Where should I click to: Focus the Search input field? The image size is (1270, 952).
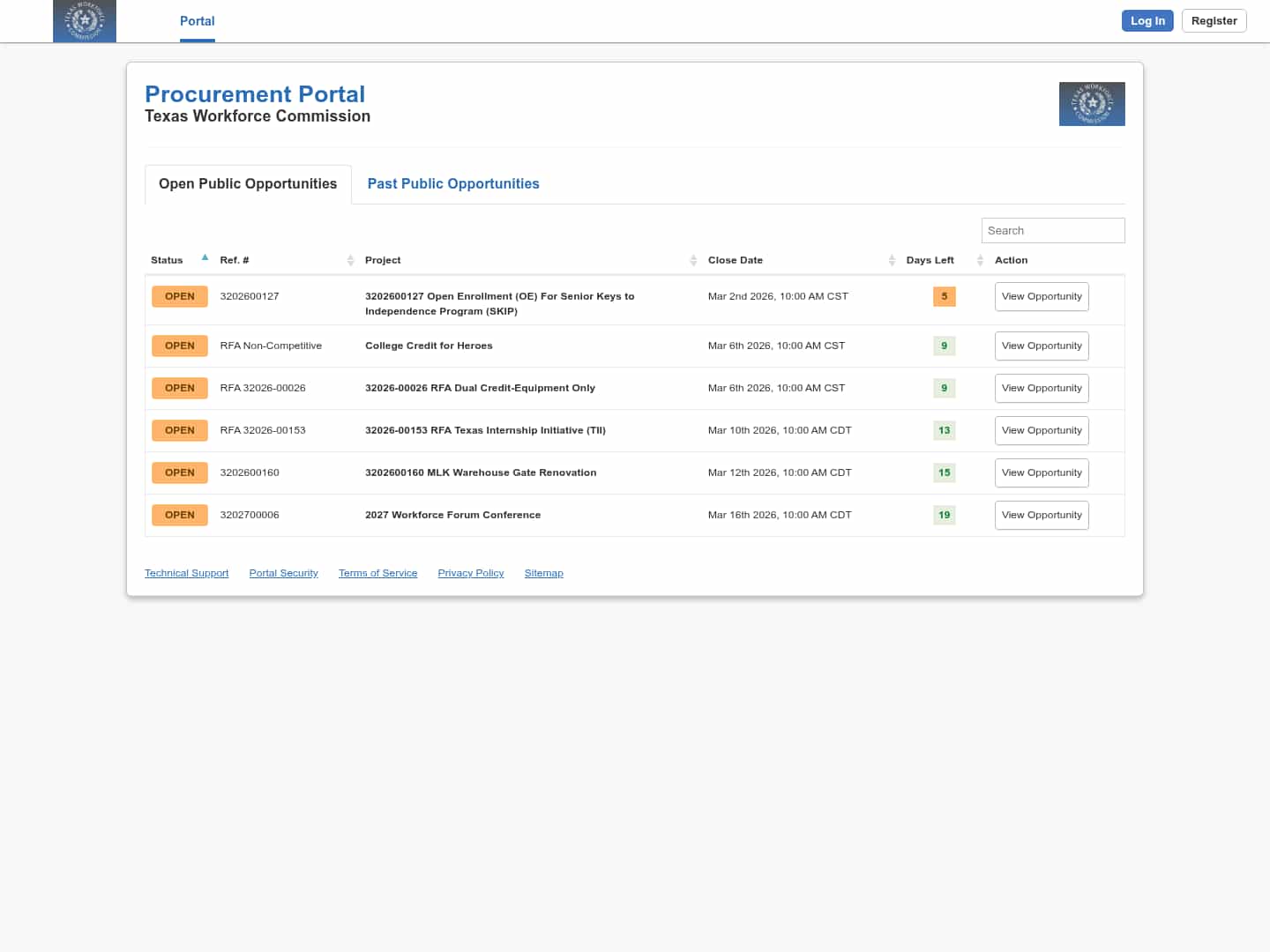point(1052,231)
